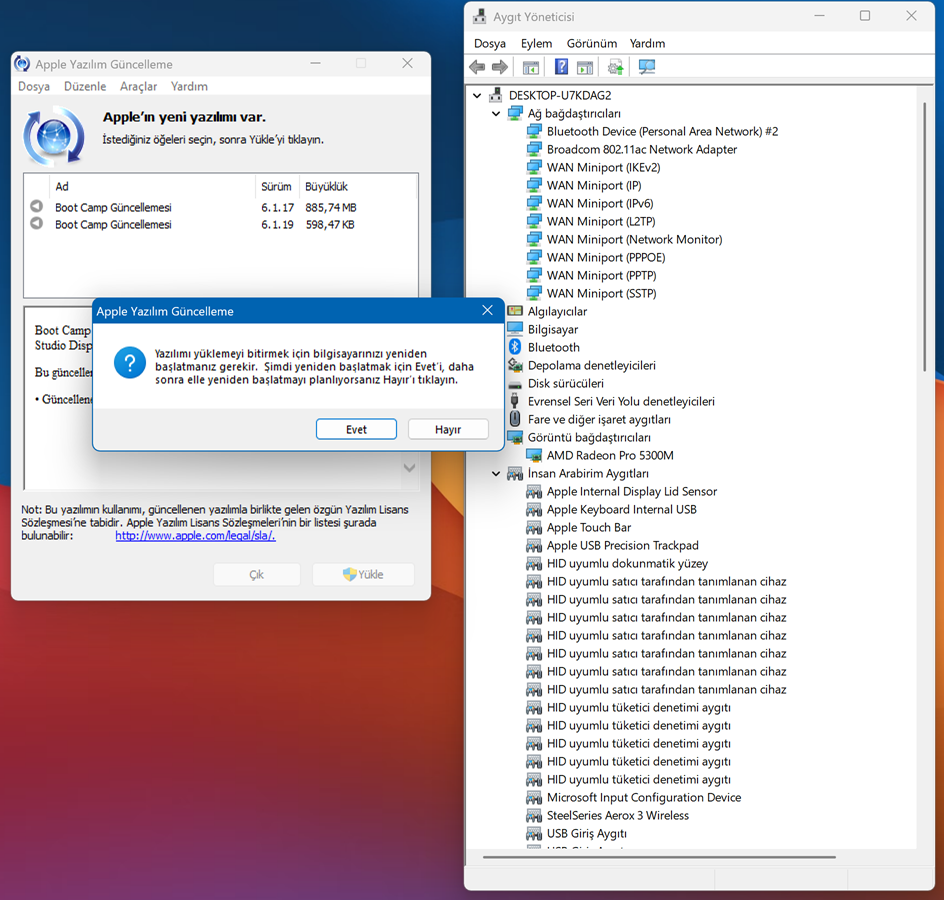Screen dimensions: 944x900
Task: Click the icon beside Algılayıcılar
Action: click(515, 311)
